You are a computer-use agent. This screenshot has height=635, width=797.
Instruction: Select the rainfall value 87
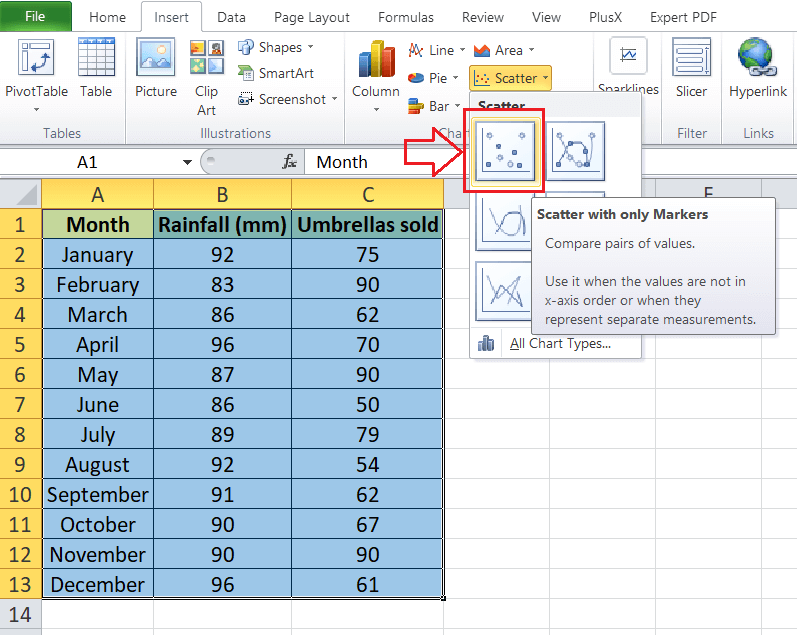tap(222, 374)
